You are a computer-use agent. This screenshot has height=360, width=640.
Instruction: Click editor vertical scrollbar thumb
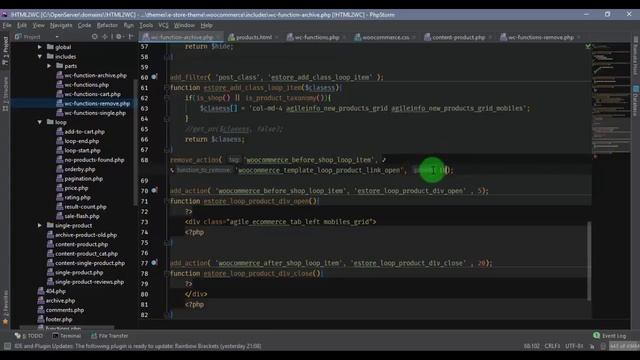(589, 261)
